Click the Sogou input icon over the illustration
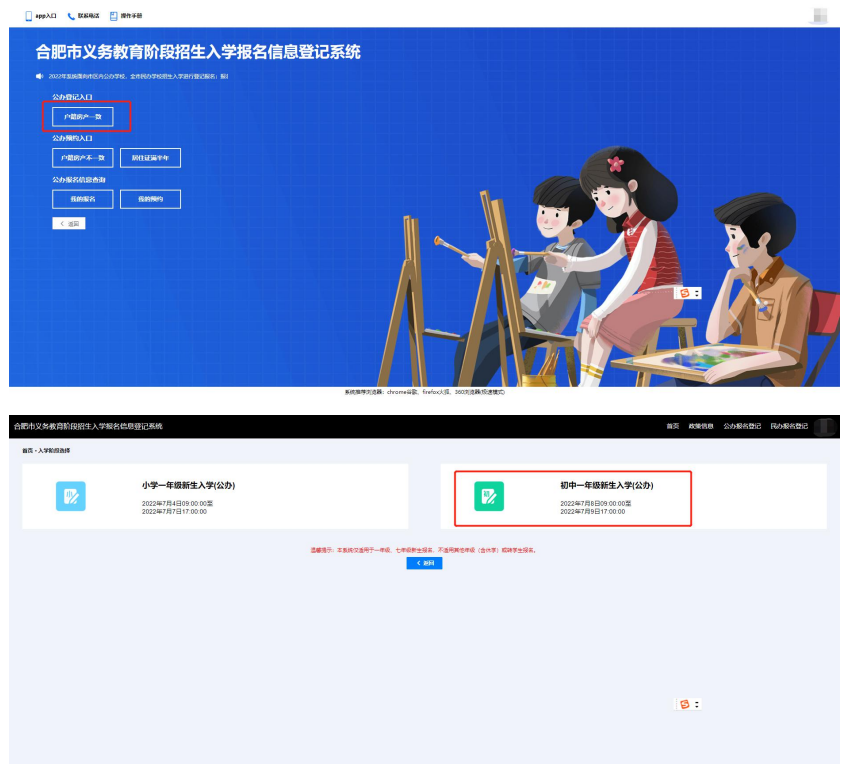 coord(685,293)
